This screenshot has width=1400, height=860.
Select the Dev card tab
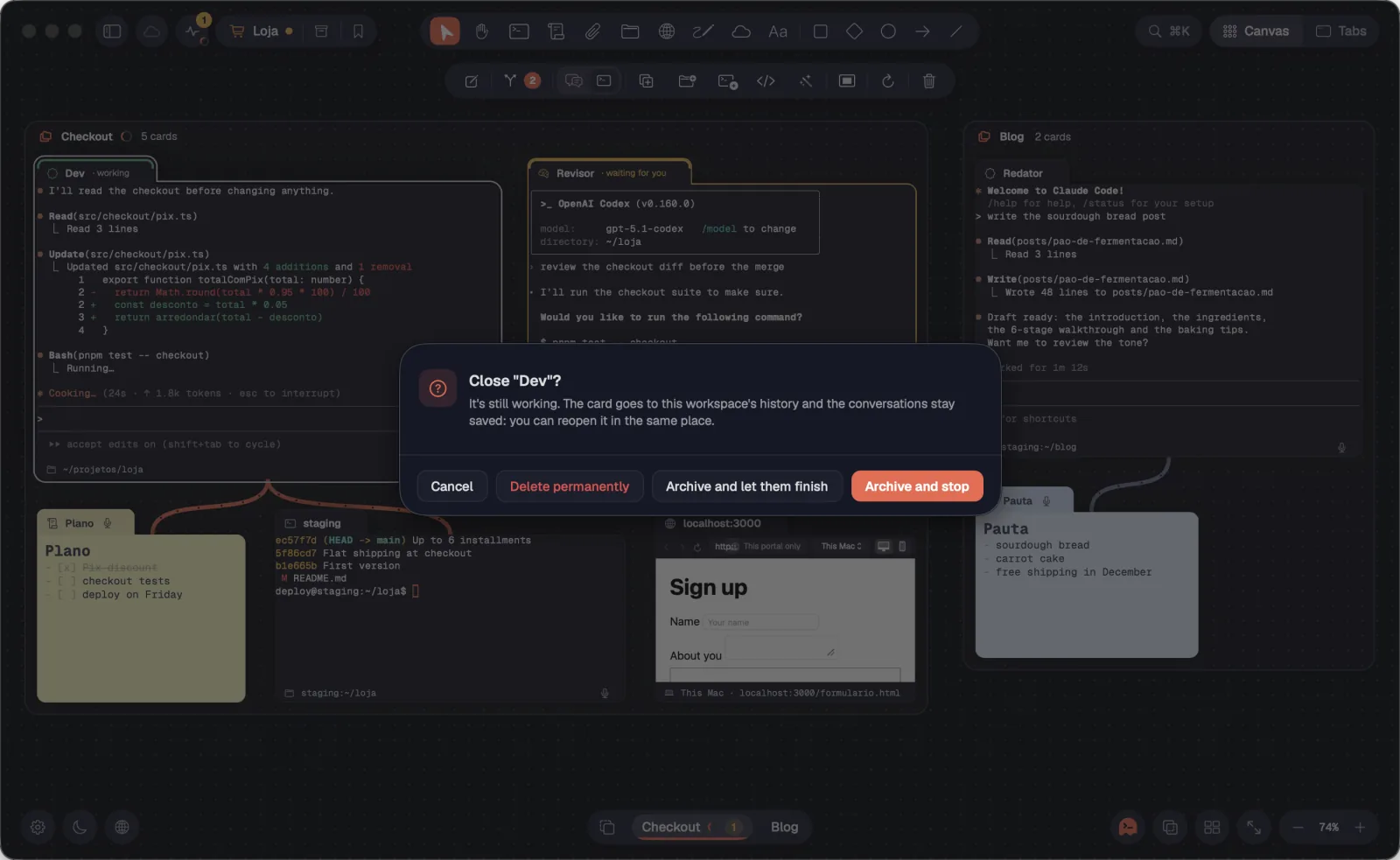click(95, 173)
